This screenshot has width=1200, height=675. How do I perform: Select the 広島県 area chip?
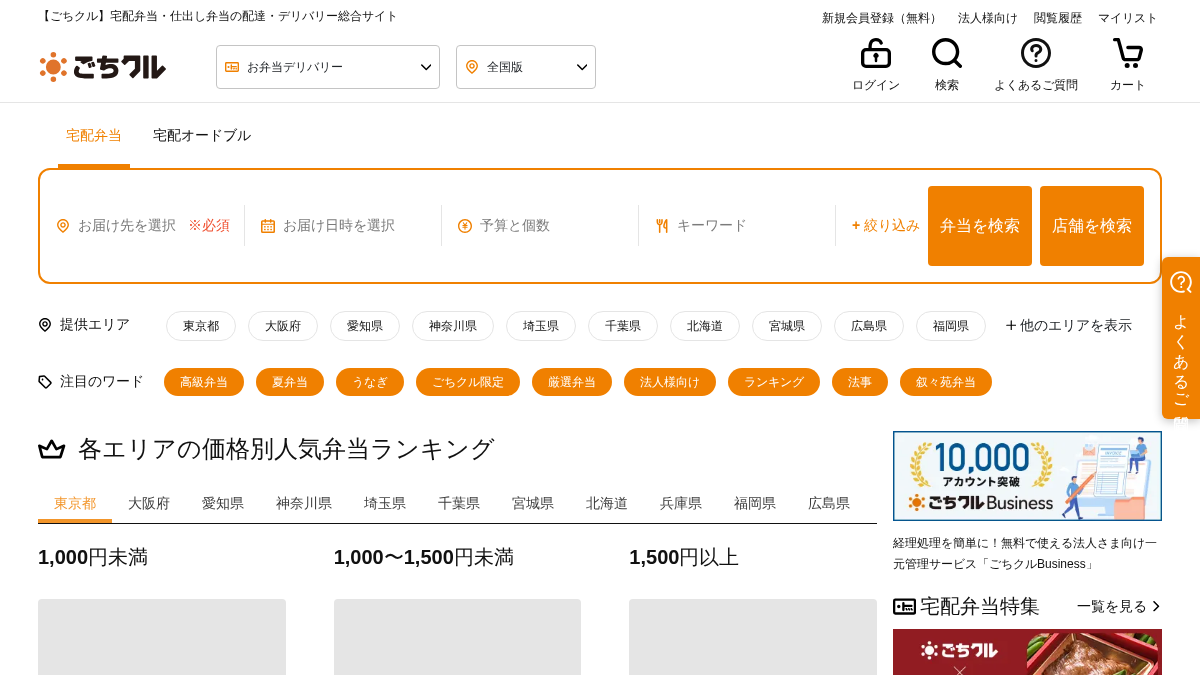[869, 326]
